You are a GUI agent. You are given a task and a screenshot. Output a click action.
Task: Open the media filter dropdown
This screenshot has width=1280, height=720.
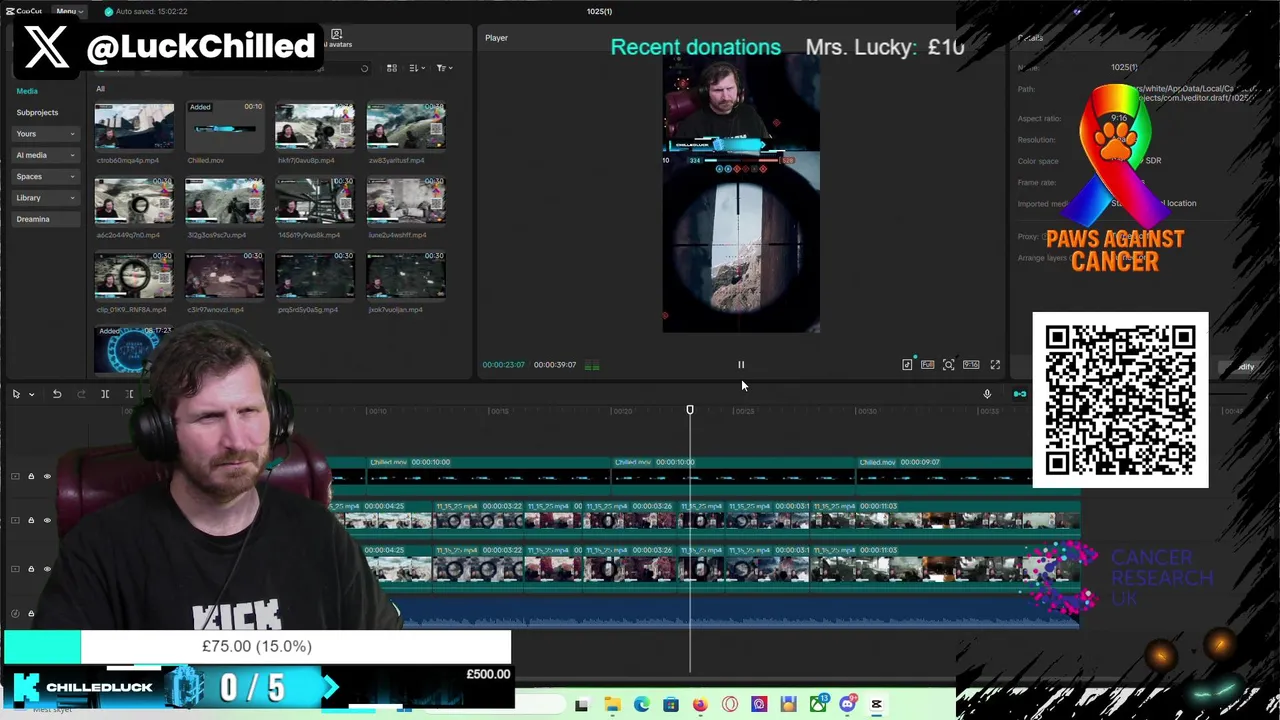pos(444,68)
